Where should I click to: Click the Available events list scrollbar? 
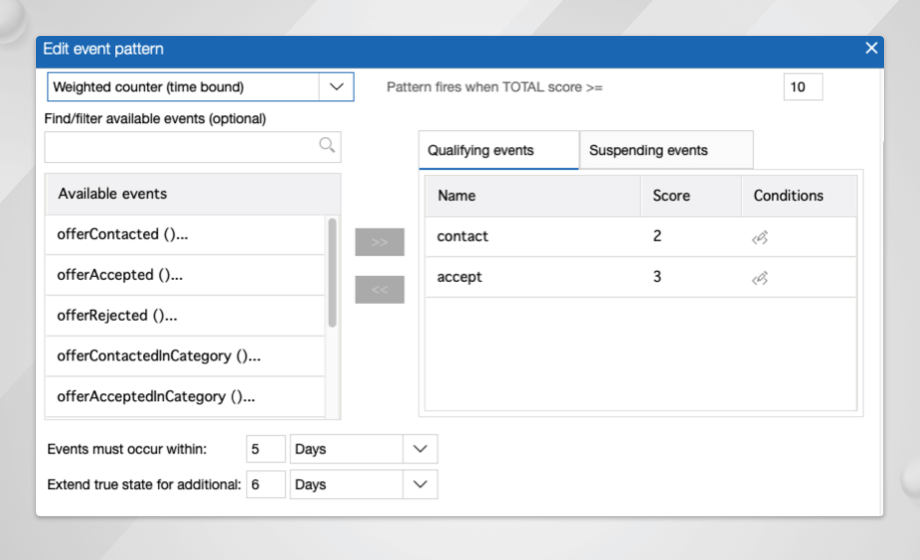pyautogui.click(x=333, y=273)
